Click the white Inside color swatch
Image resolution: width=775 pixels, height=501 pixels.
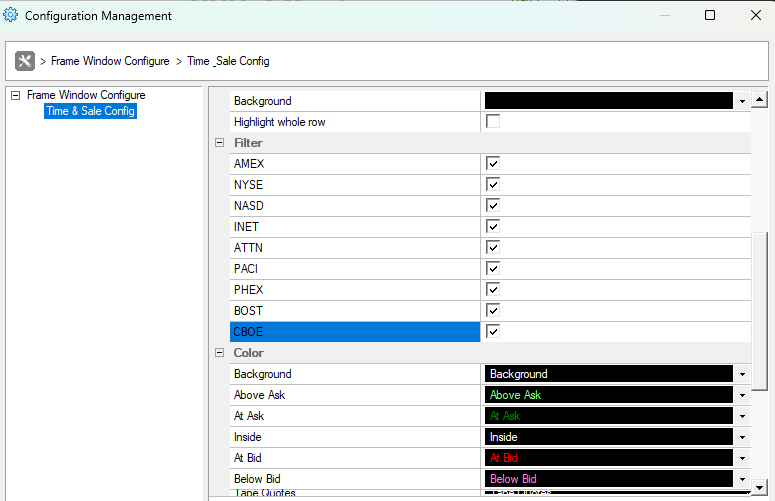click(x=608, y=437)
